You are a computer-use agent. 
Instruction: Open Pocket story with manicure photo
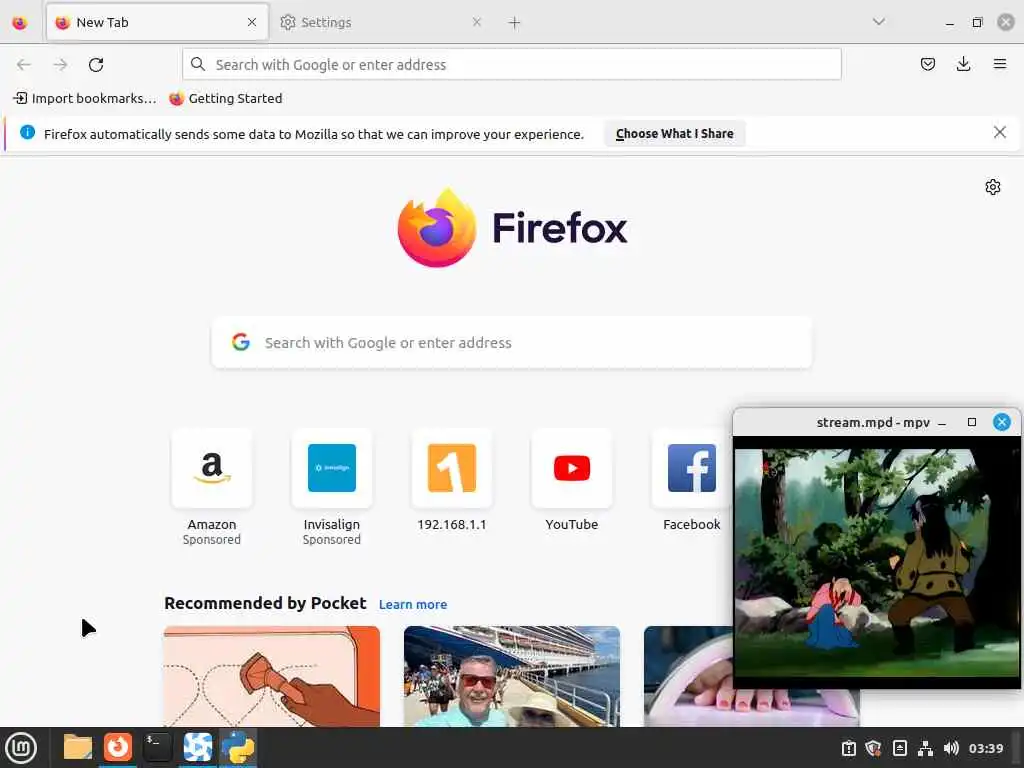[689, 676]
